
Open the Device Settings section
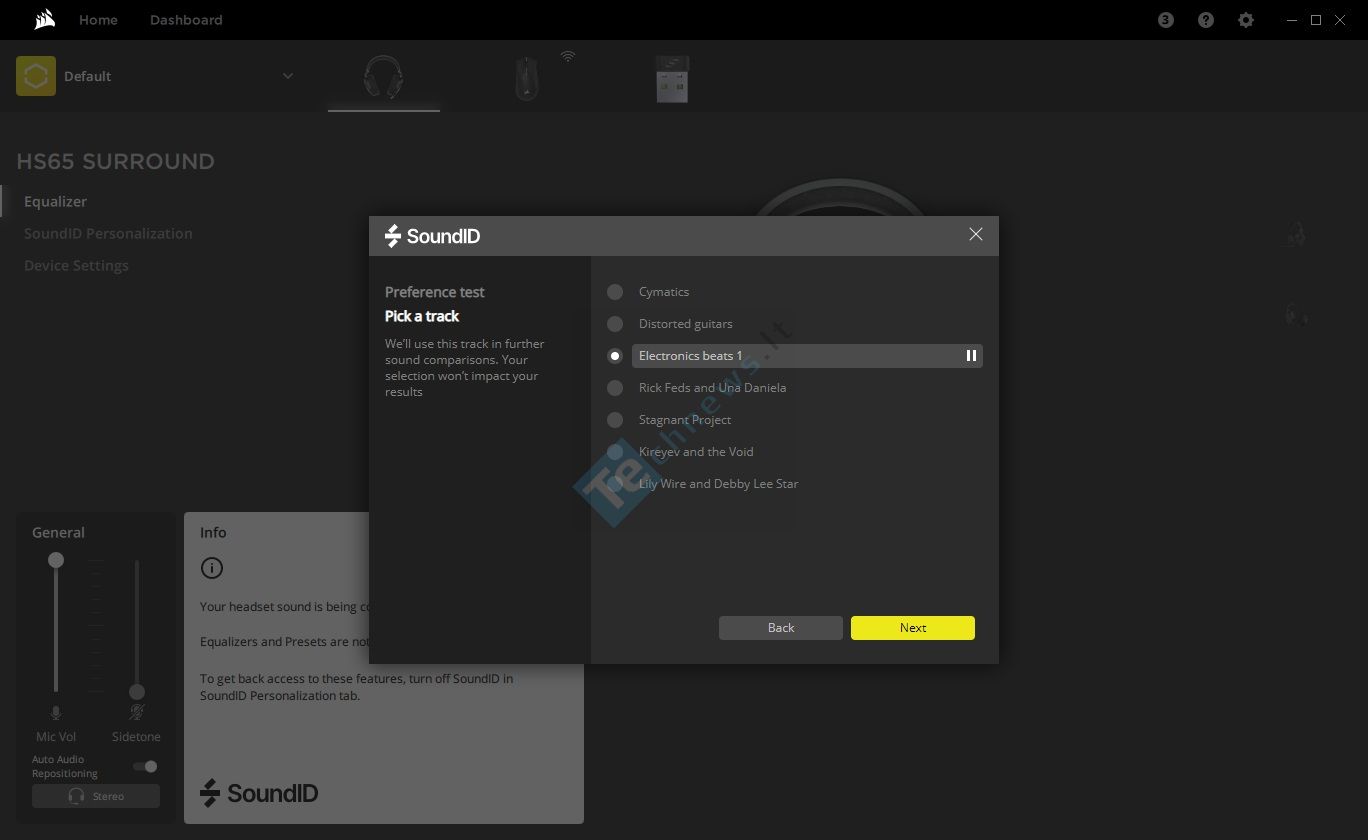pos(76,265)
